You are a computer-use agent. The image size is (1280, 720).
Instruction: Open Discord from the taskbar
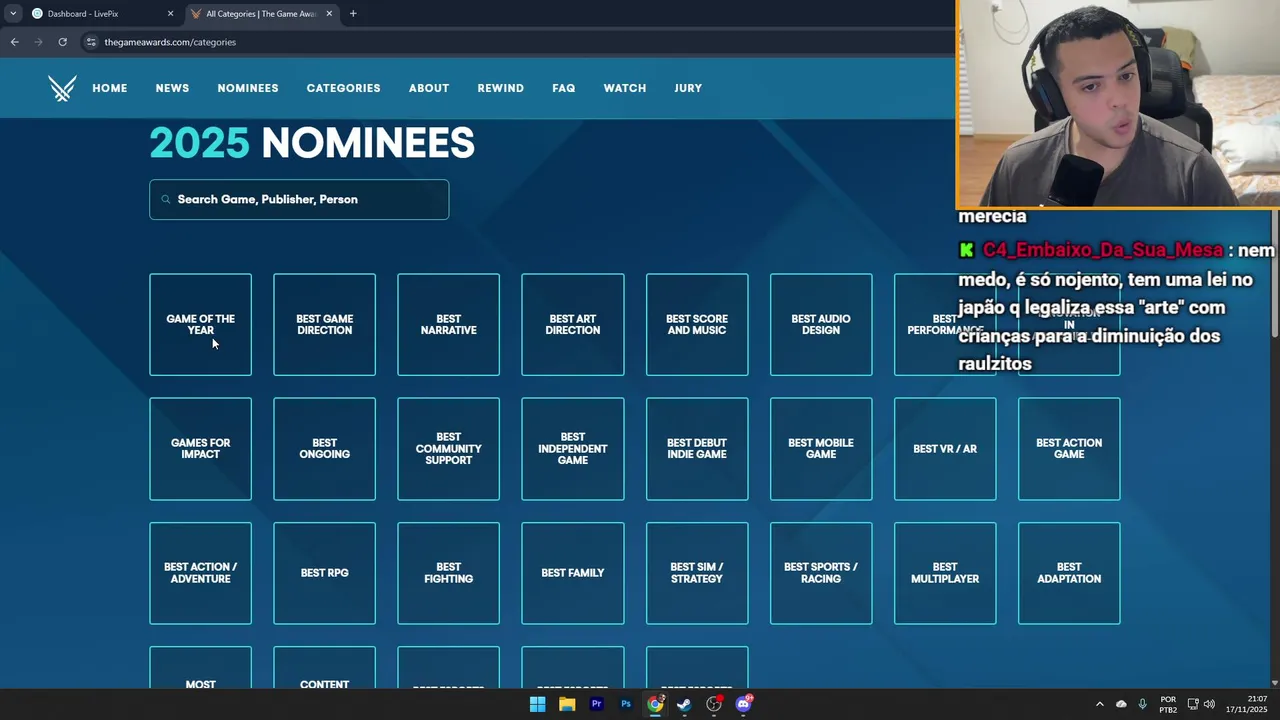[743, 704]
